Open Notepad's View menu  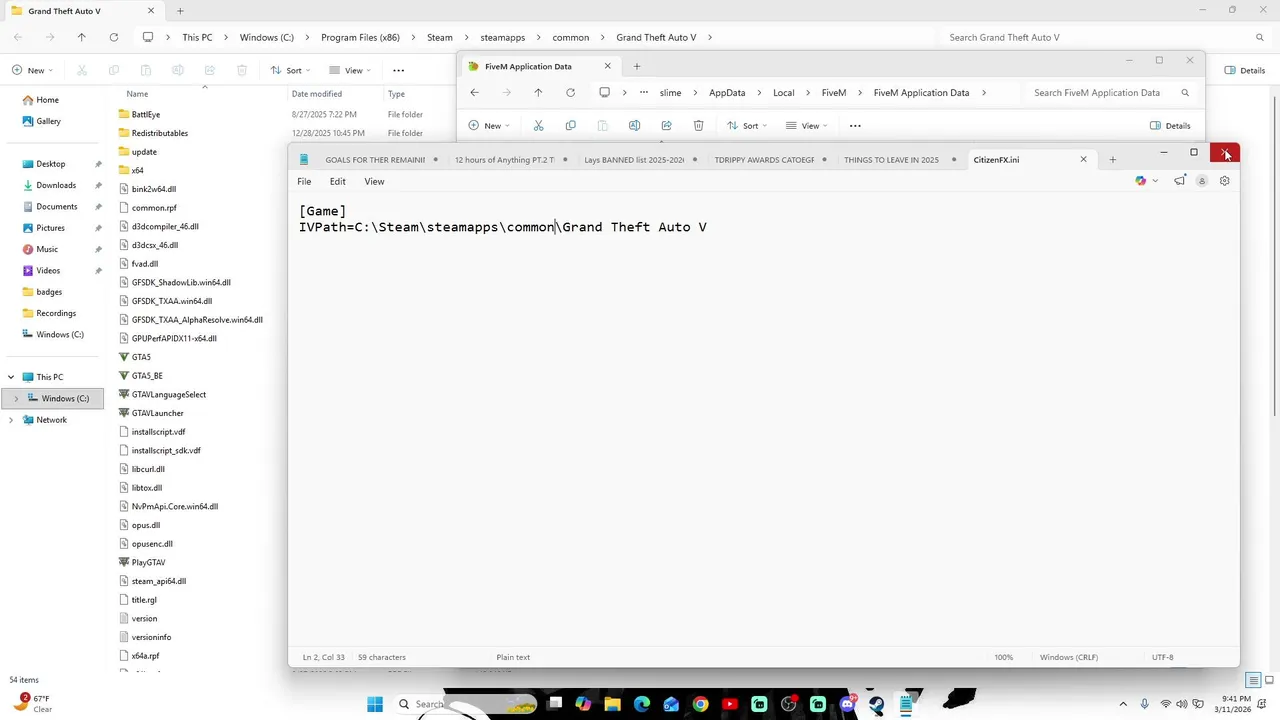tap(374, 181)
